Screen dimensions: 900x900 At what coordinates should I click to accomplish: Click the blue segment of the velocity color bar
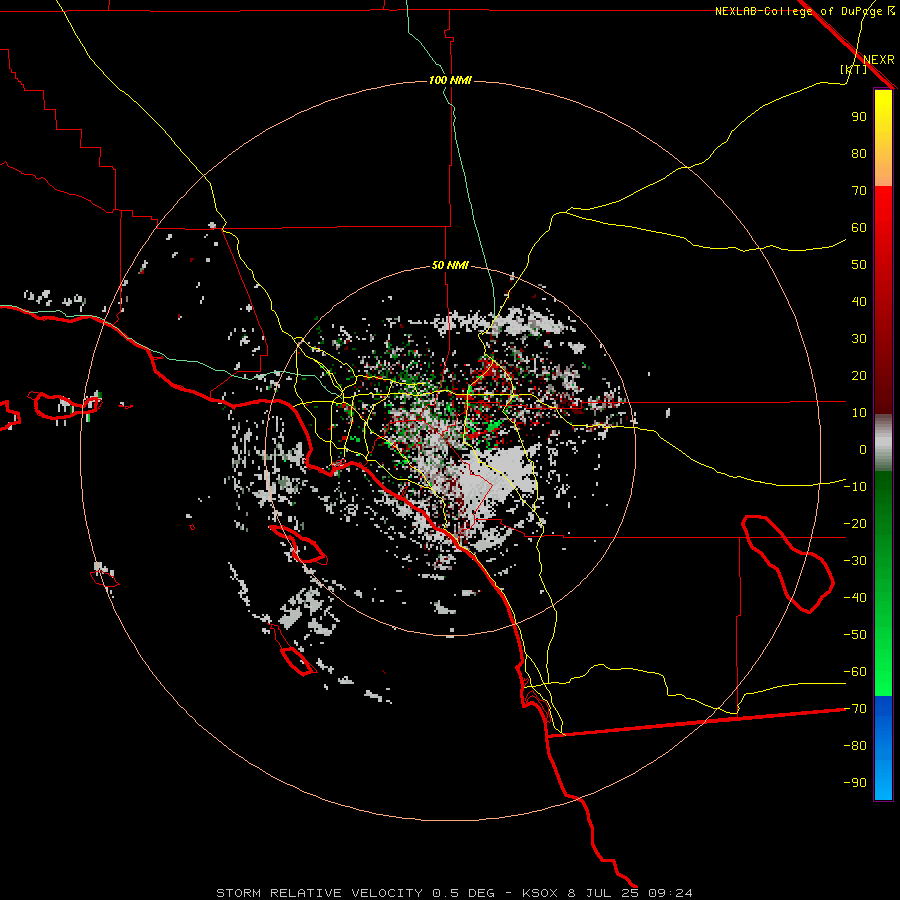[883, 746]
